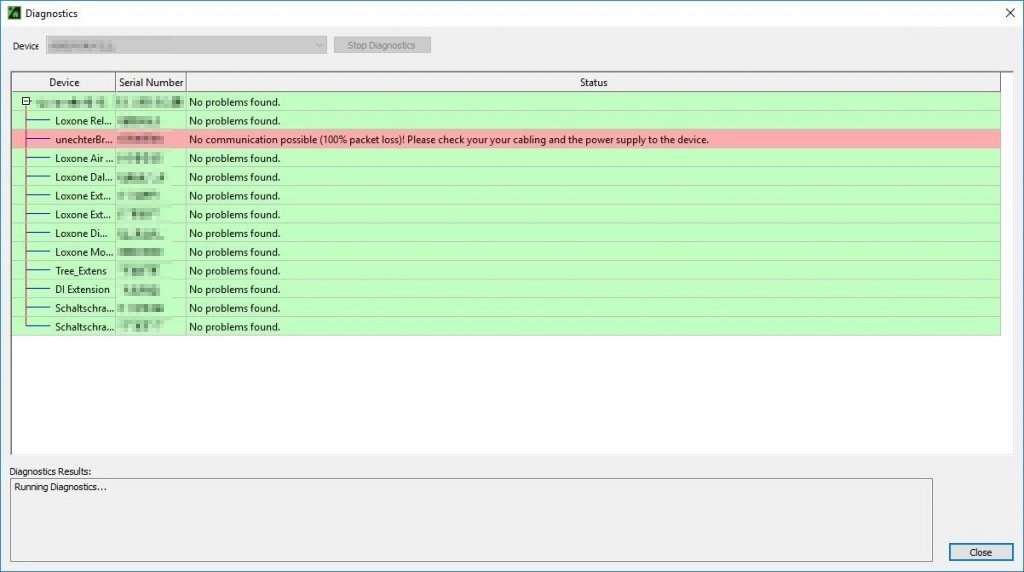Select the Tree_Extens device row

coord(81,271)
